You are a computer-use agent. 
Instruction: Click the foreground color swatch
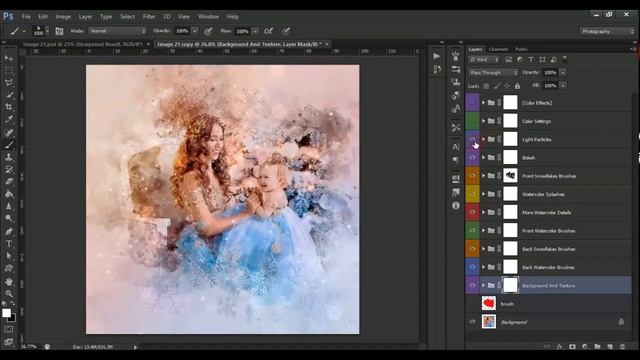pyautogui.click(x=6, y=313)
